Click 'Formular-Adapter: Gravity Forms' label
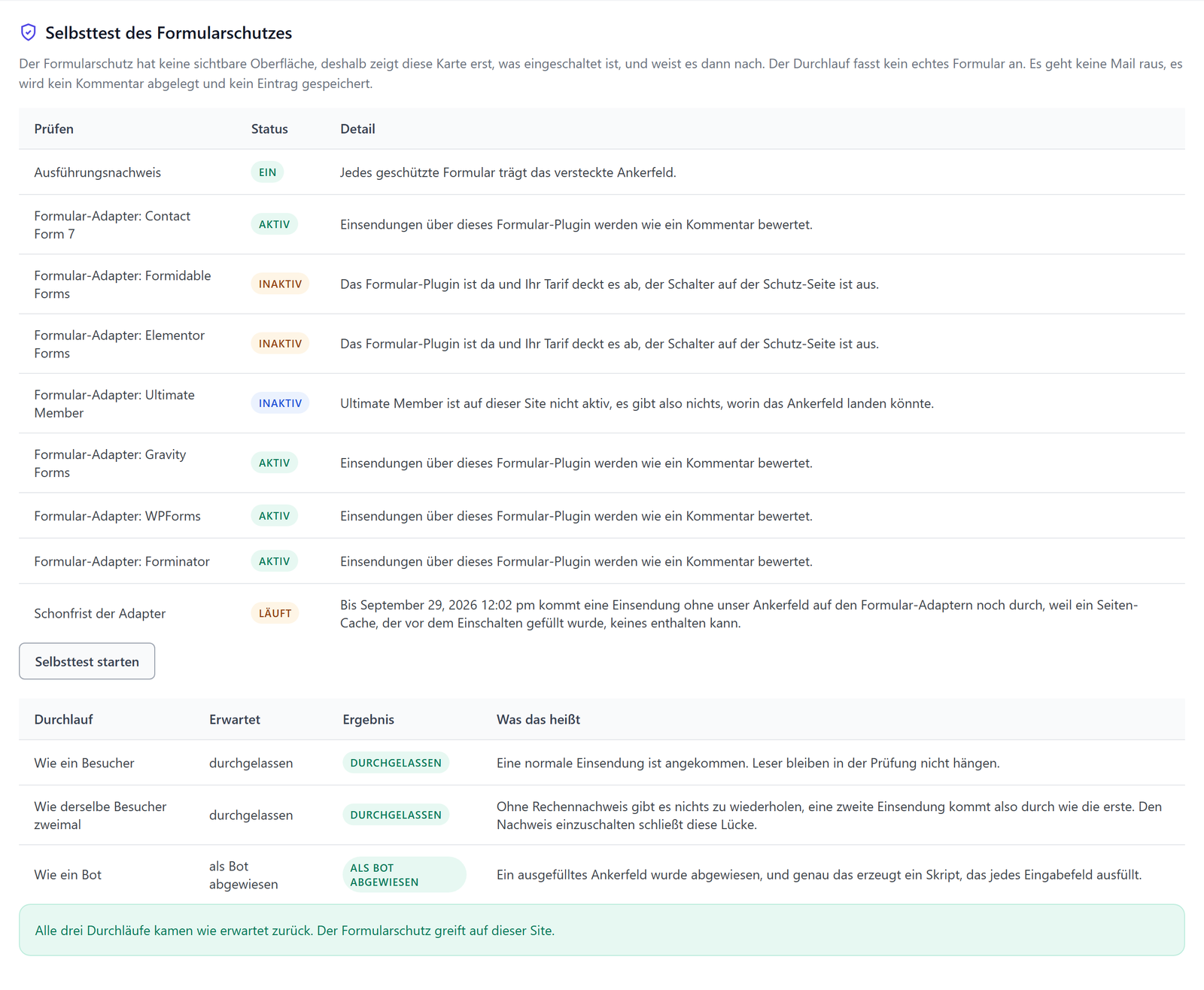Image resolution: width=1204 pixels, height=990 pixels. point(110,463)
